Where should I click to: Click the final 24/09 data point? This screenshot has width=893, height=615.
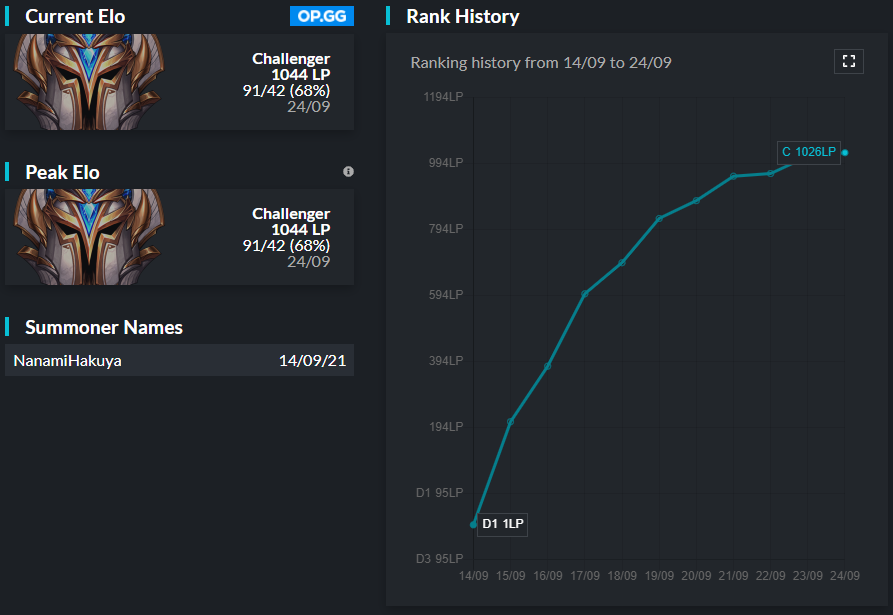coord(845,152)
